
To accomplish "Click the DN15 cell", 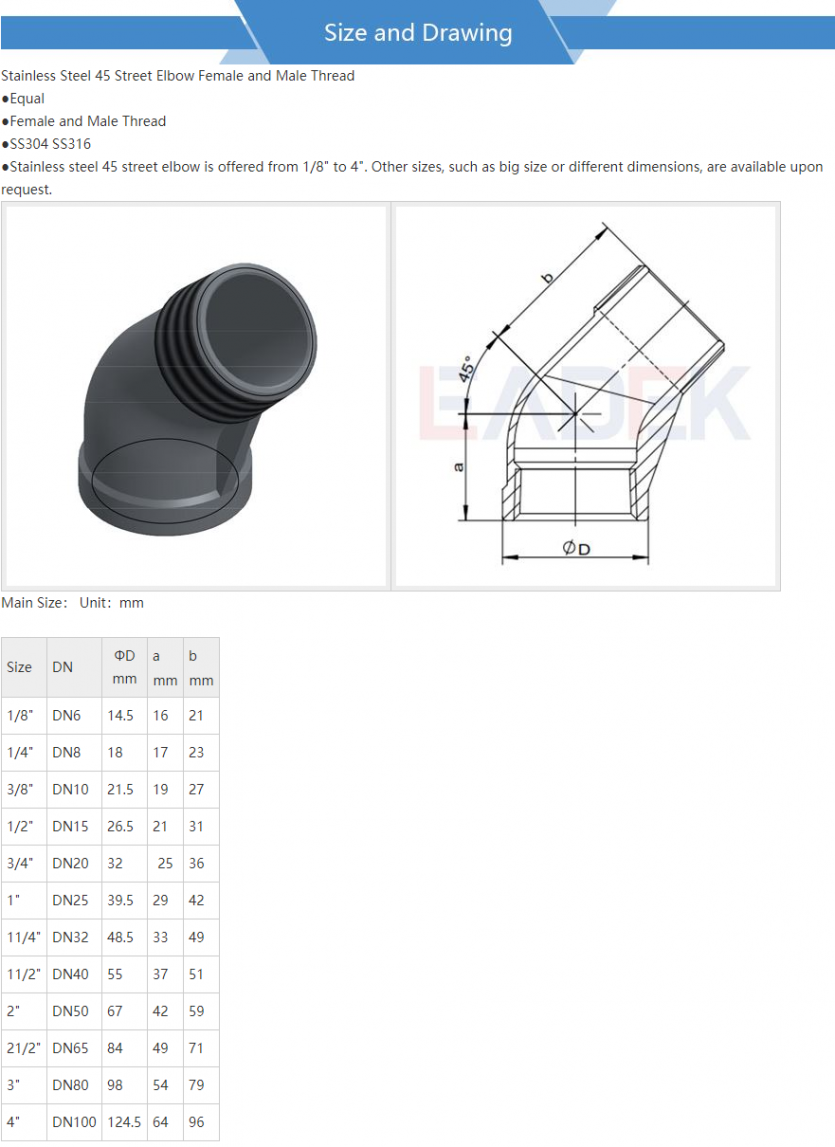I will tap(74, 827).
